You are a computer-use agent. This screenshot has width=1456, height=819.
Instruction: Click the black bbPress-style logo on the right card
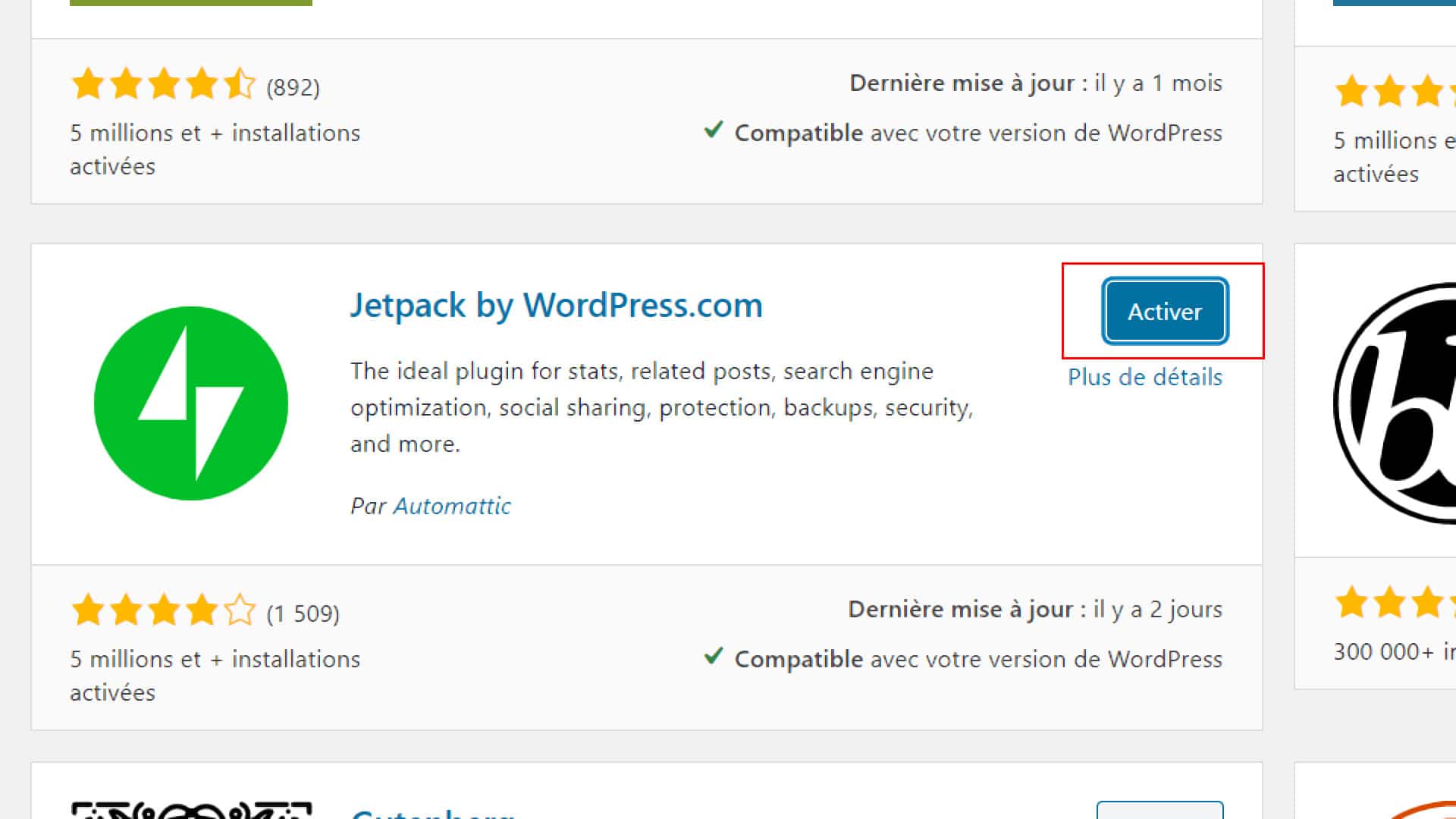1395,403
